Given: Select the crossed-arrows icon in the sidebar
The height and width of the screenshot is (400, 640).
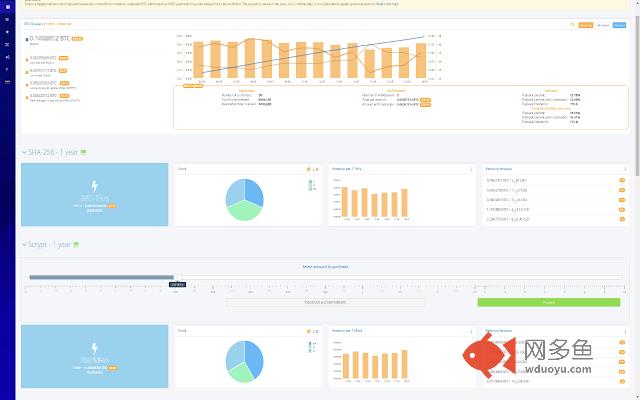Looking at the screenshot, I should pyautogui.click(x=7, y=44).
